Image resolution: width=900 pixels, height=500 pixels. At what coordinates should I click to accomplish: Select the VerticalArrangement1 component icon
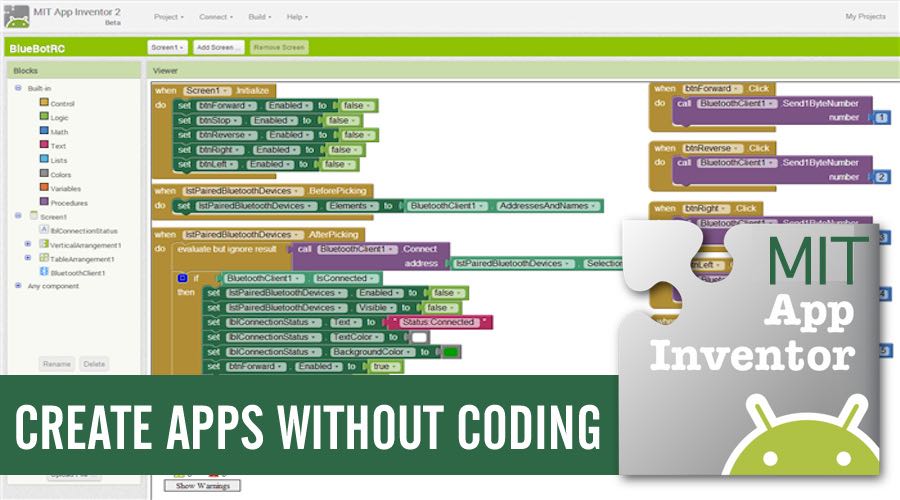pos(44,243)
